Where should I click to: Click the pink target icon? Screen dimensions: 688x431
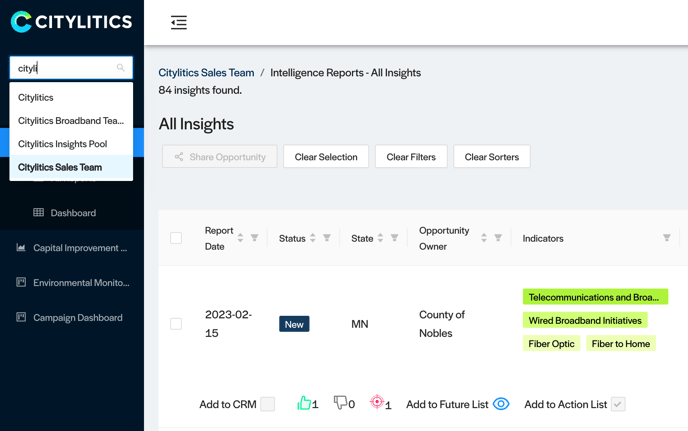[x=376, y=401]
